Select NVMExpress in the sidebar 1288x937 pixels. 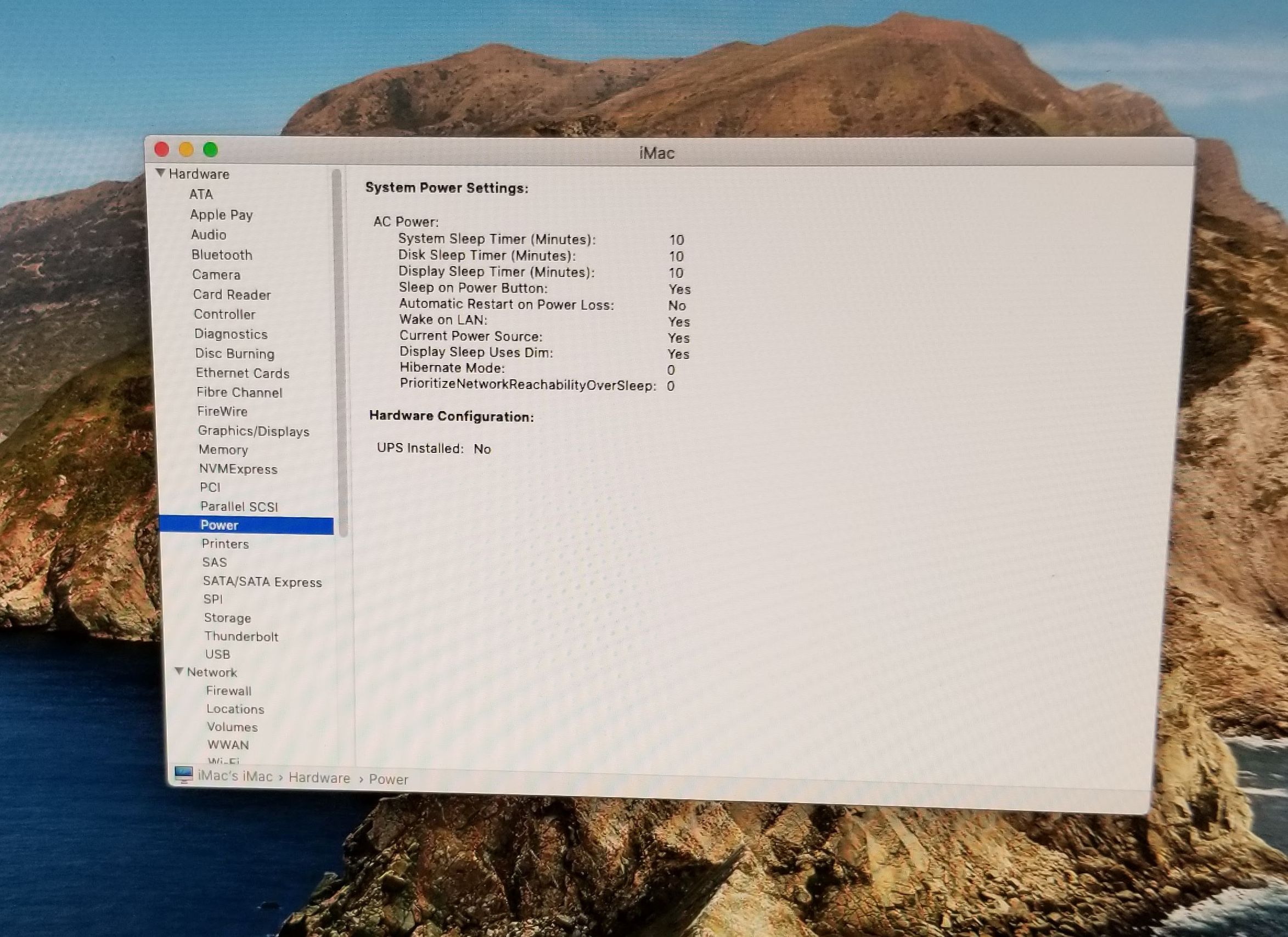click(x=238, y=469)
